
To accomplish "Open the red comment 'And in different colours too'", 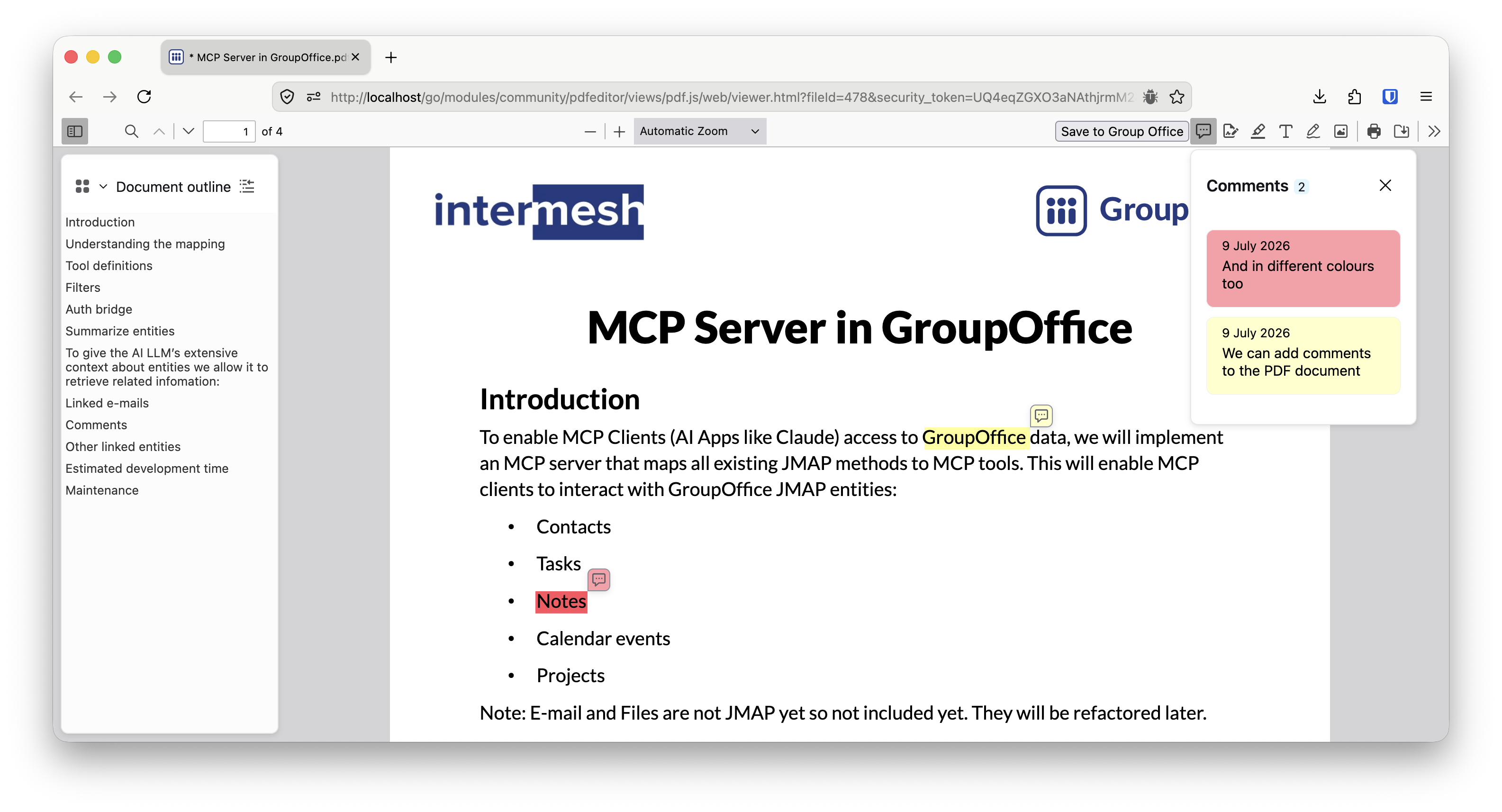I will click(x=1303, y=268).
